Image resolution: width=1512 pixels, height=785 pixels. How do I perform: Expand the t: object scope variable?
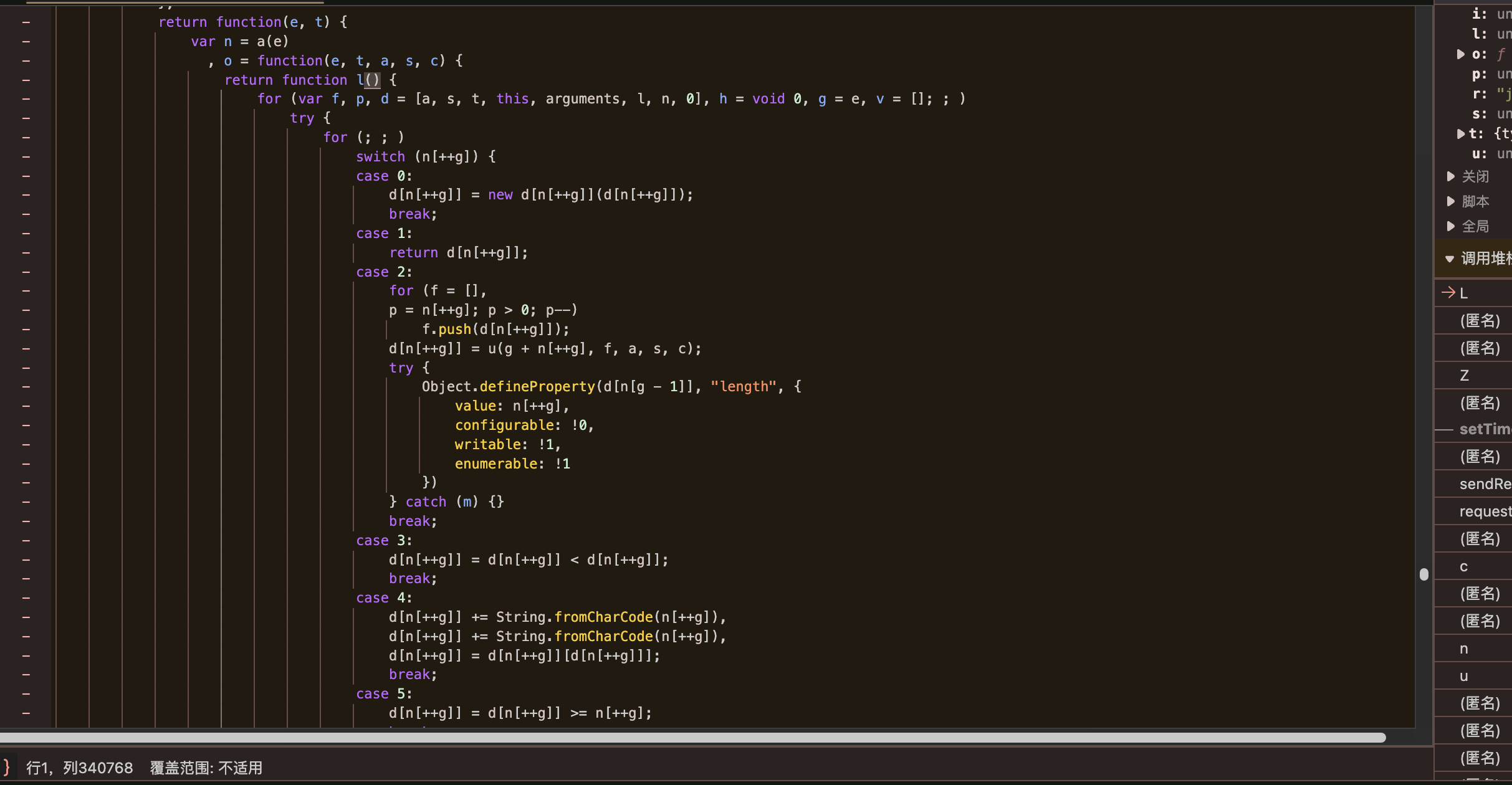tap(1460, 134)
